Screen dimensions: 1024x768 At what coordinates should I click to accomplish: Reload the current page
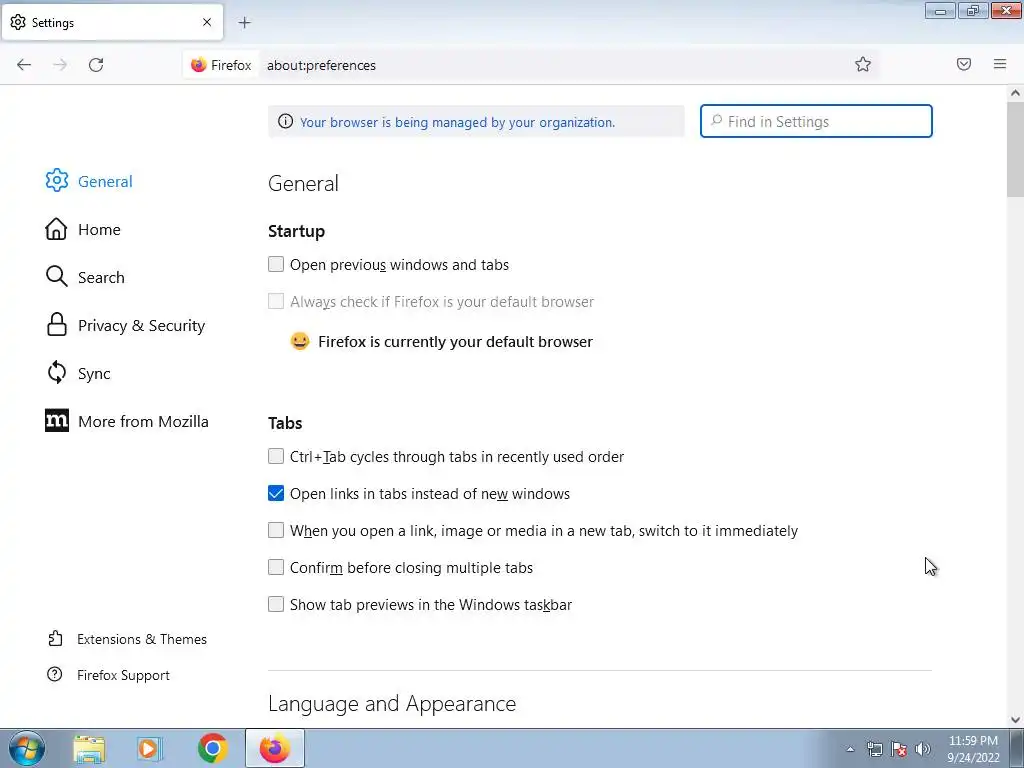tap(96, 65)
